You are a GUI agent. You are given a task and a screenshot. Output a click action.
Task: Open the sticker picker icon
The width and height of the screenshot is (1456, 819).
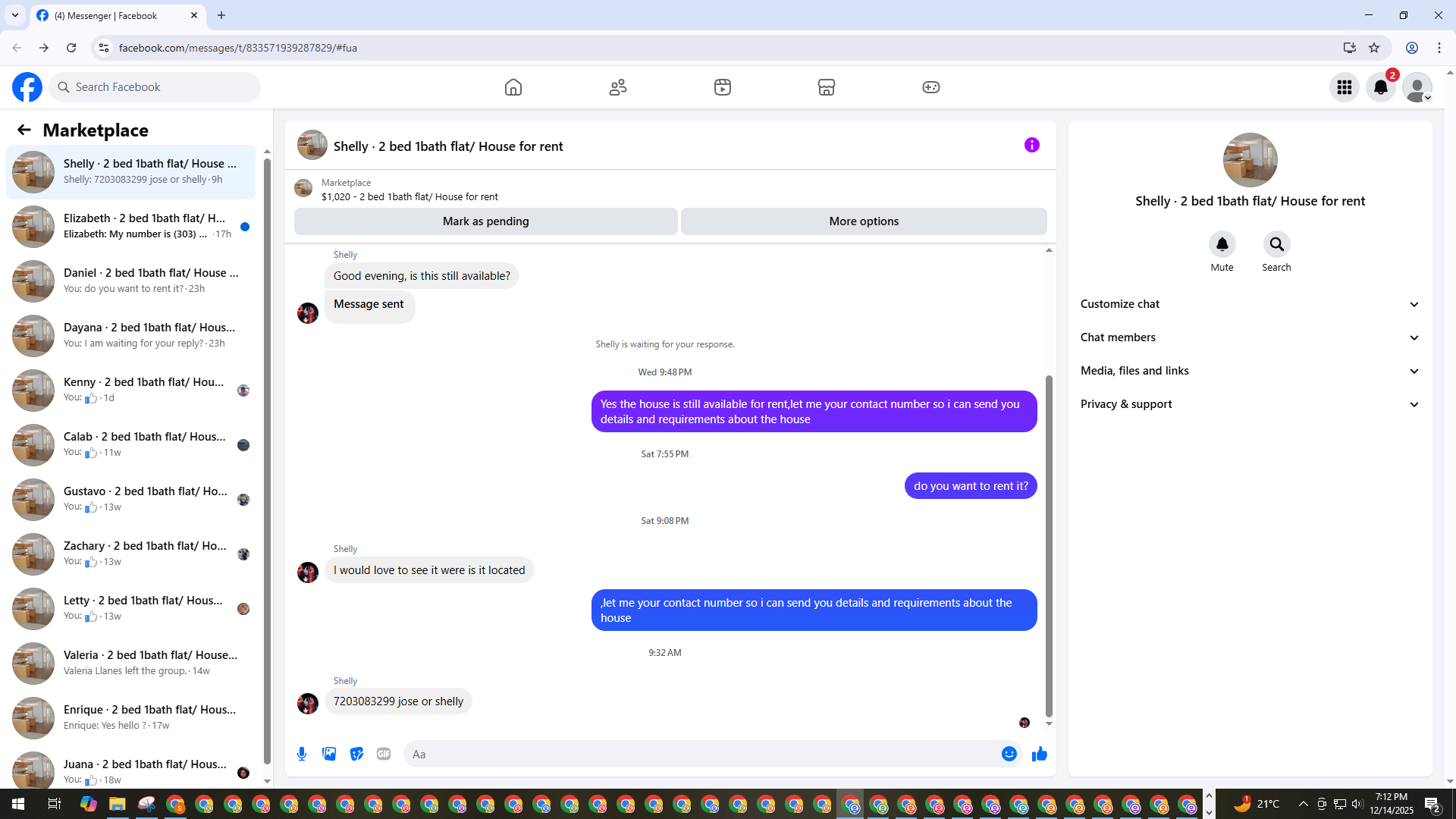356,754
